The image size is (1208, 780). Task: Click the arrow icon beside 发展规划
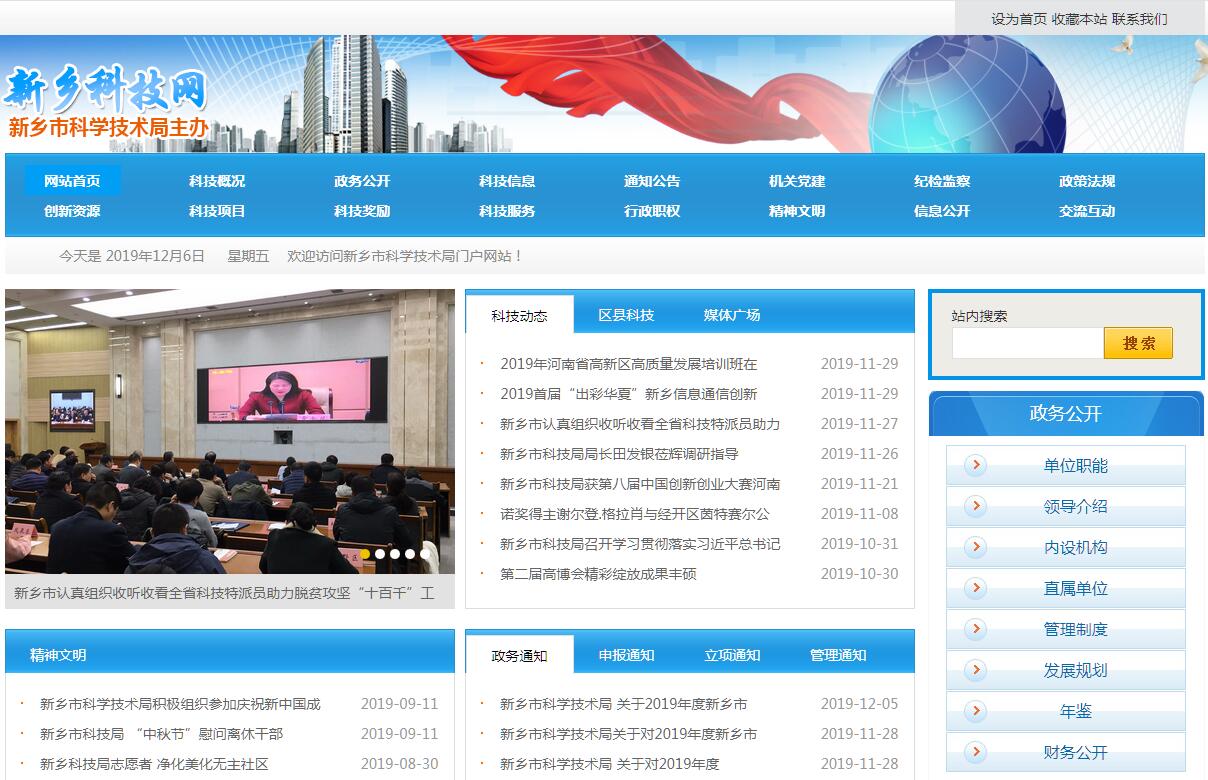pyautogui.click(x=976, y=670)
